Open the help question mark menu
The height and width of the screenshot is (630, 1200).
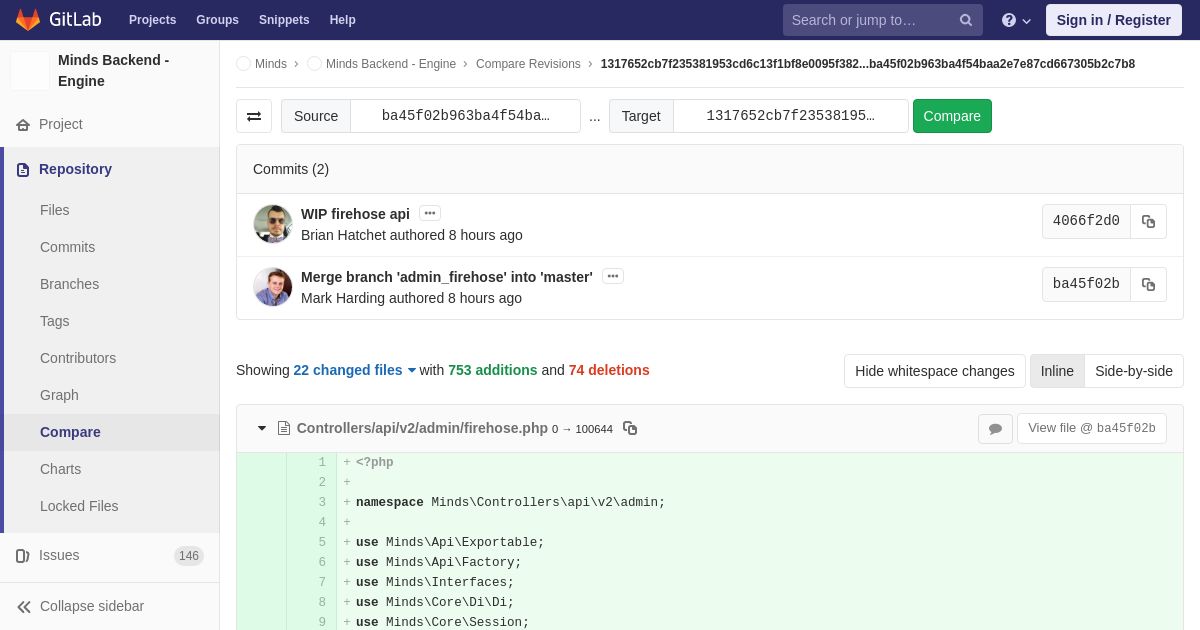point(1016,20)
